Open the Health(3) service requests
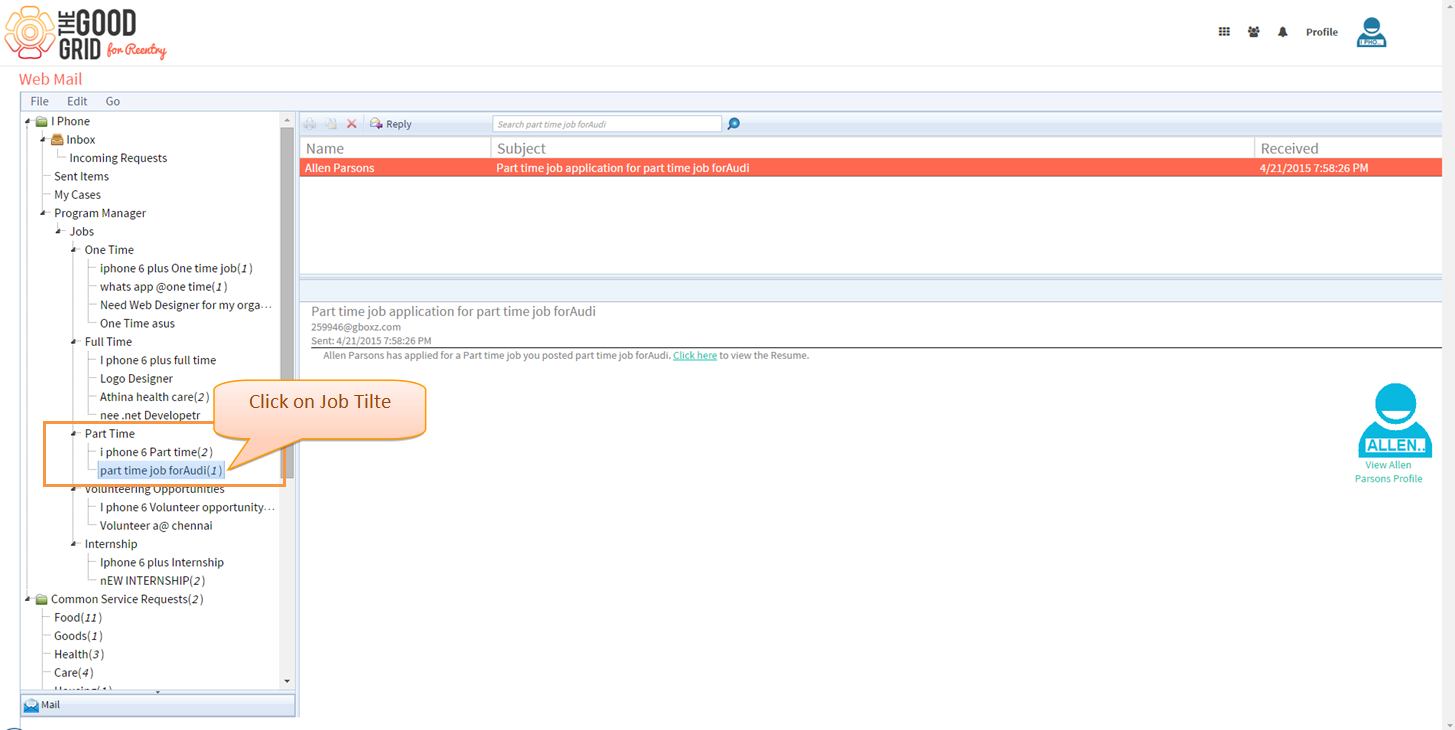 point(79,655)
